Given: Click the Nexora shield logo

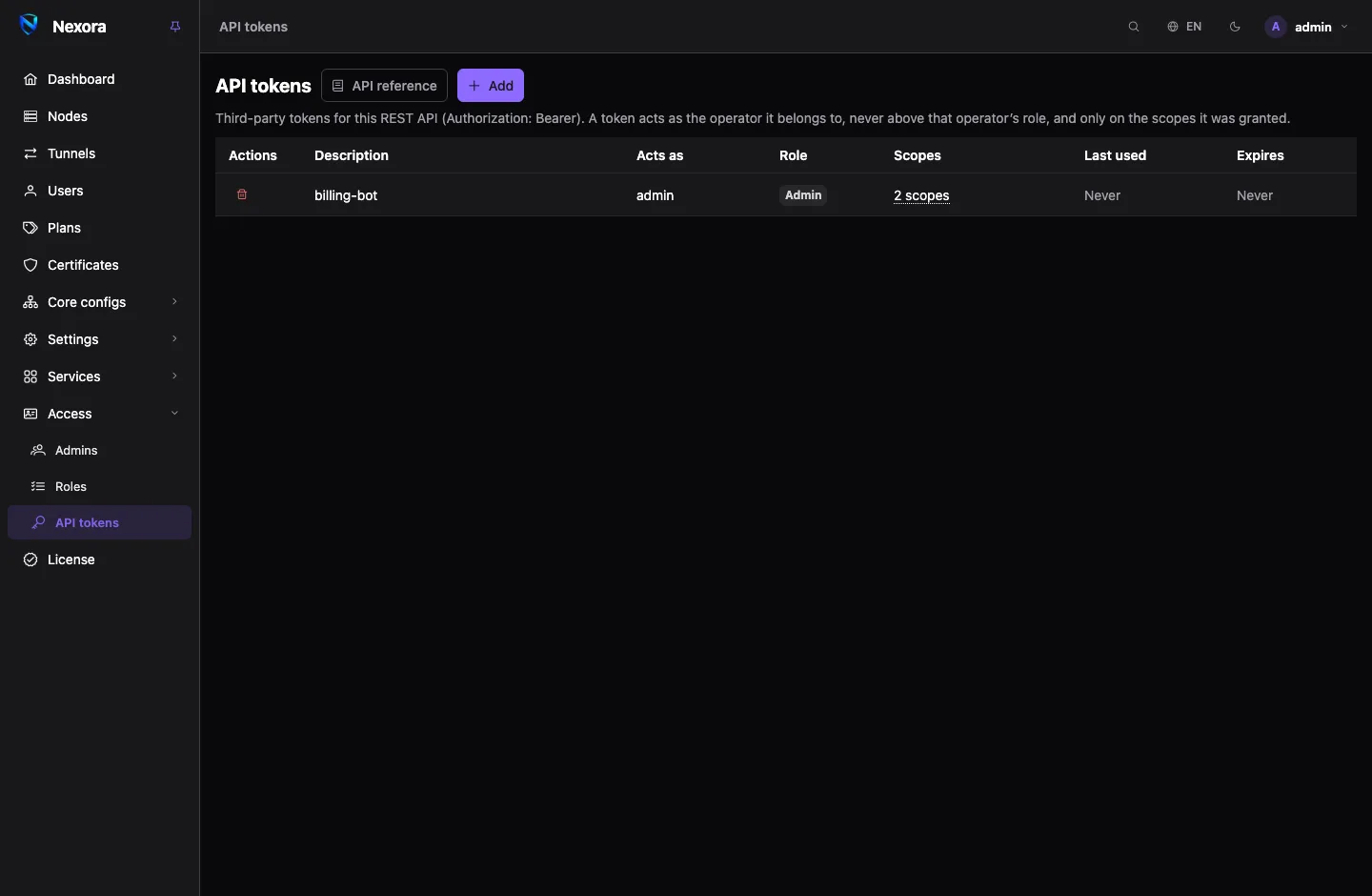Looking at the screenshot, I should 30,26.
